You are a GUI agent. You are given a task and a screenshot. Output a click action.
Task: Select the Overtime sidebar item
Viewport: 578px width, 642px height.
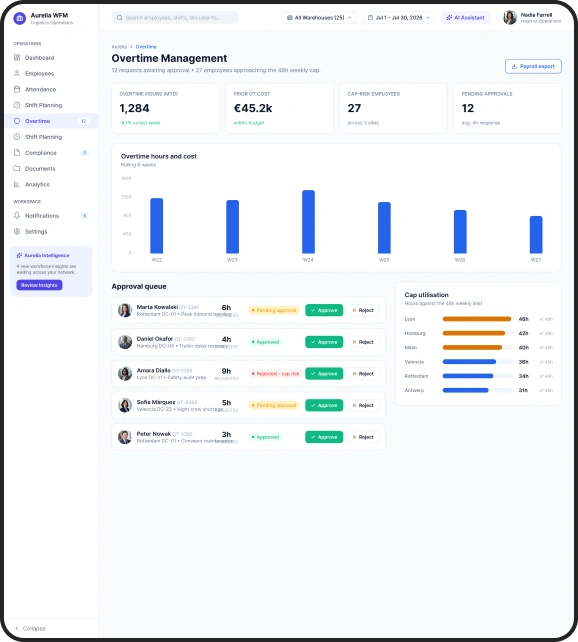(51, 121)
